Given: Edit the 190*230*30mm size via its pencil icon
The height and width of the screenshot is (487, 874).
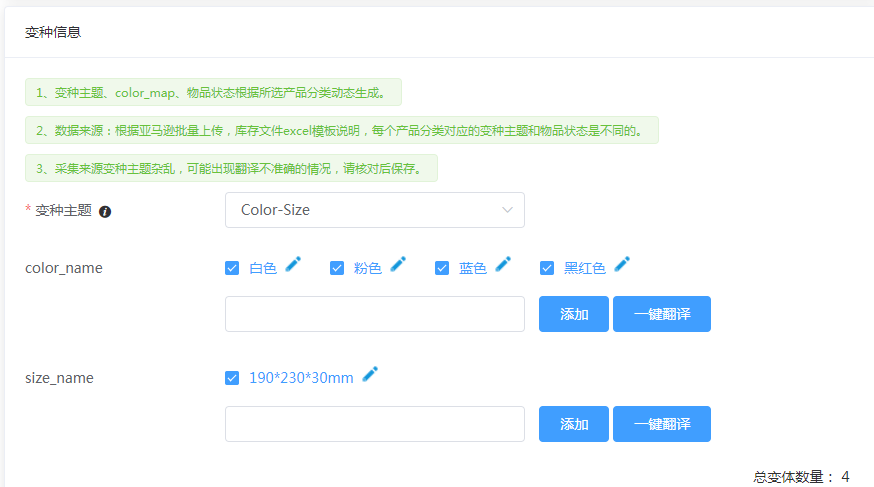Looking at the screenshot, I should point(370,374).
